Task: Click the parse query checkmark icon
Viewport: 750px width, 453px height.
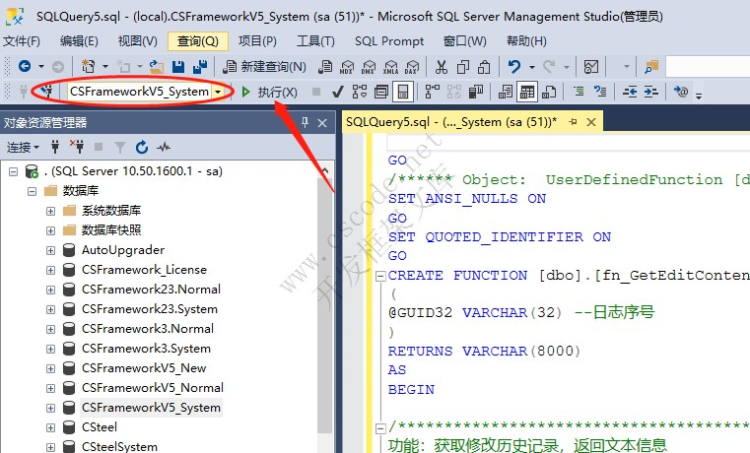Action: (338, 92)
